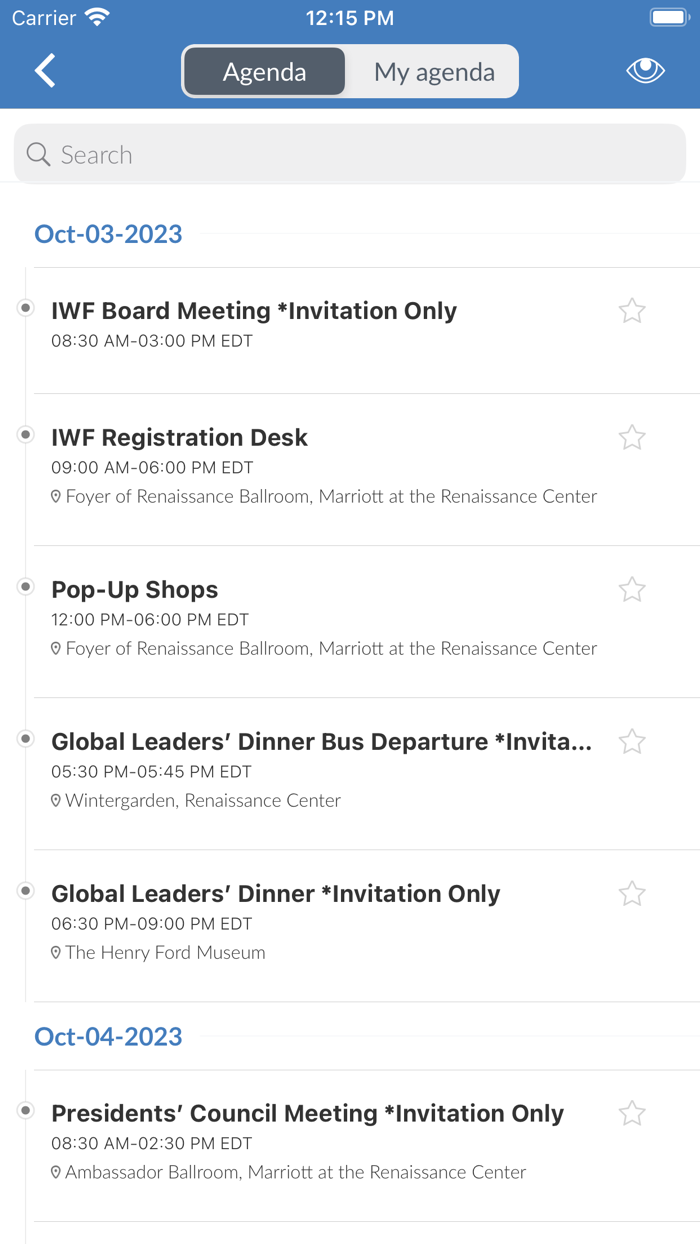Switch to the My agenda tab
Screen dimensions: 700x1244
pos(432,71)
